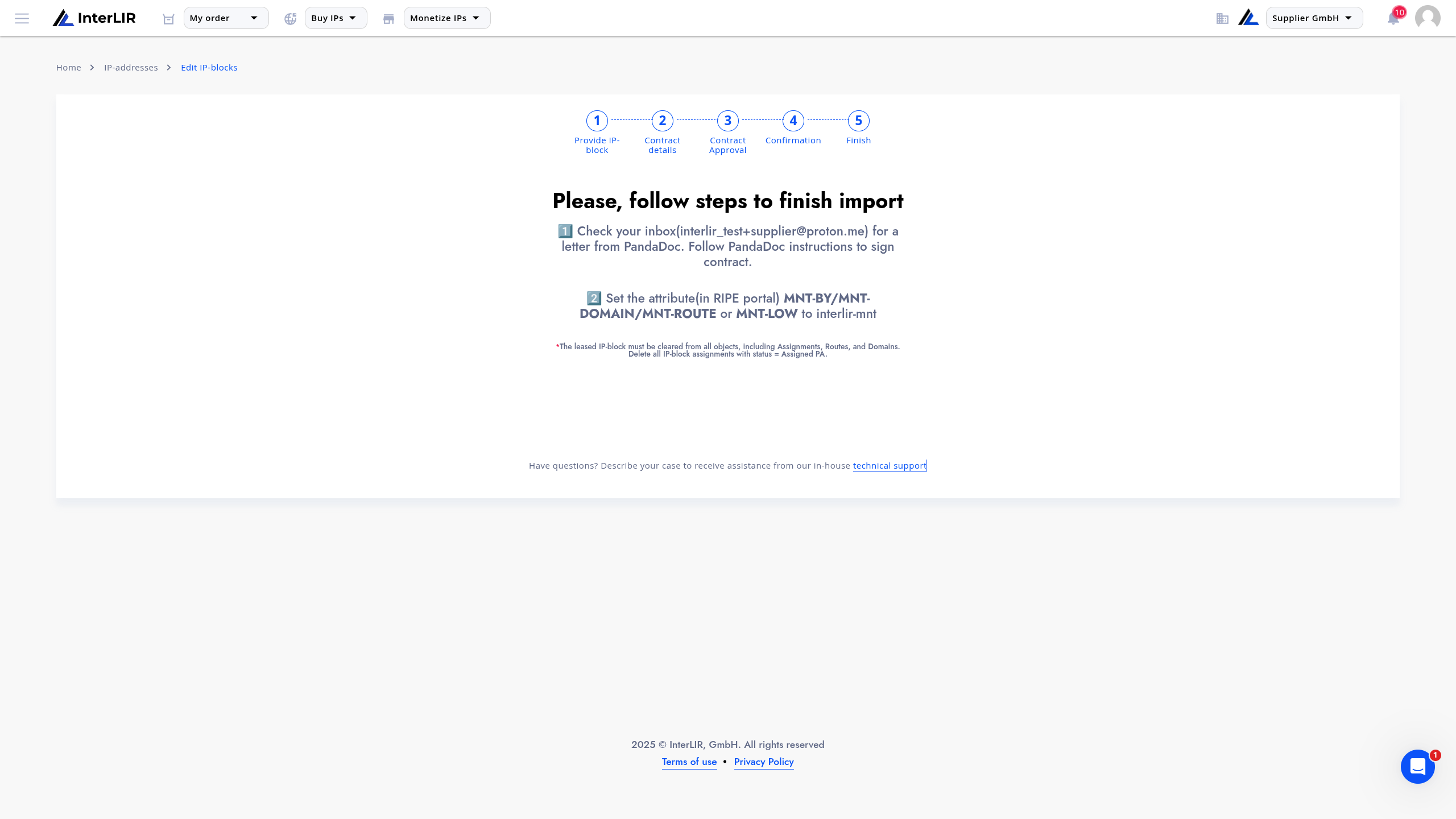Open the Privacy Policy link

coord(764,762)
